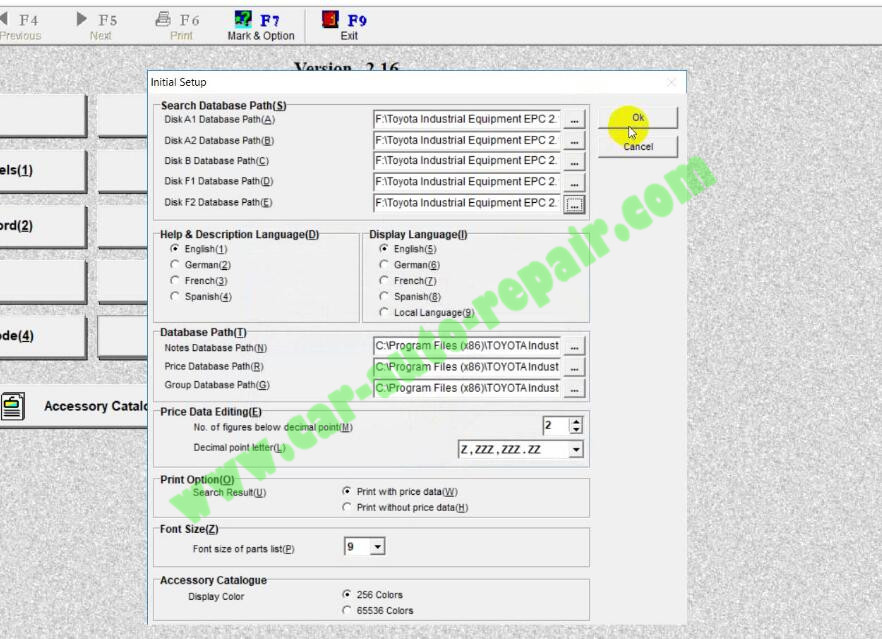Select English(5) display language
The width and height of the screenshot is (882, 639).
tap(384, 249)
